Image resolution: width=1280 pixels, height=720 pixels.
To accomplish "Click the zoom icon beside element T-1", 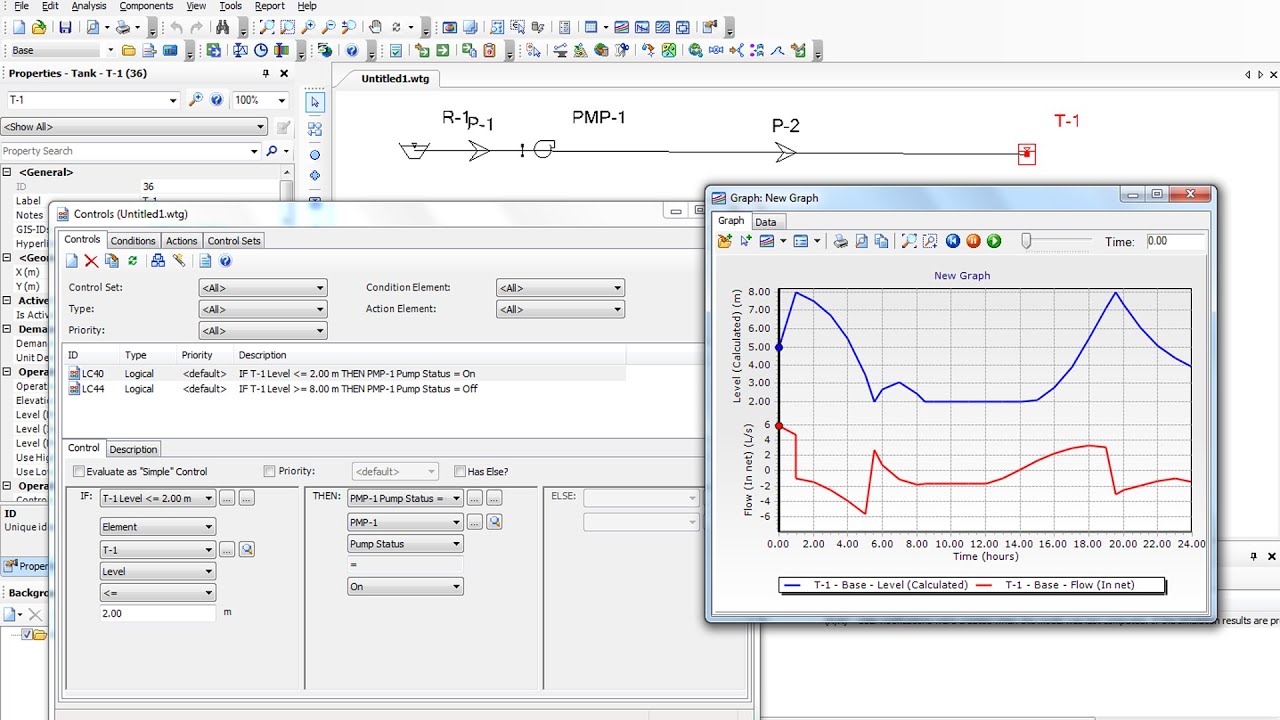I will point(246,549).
